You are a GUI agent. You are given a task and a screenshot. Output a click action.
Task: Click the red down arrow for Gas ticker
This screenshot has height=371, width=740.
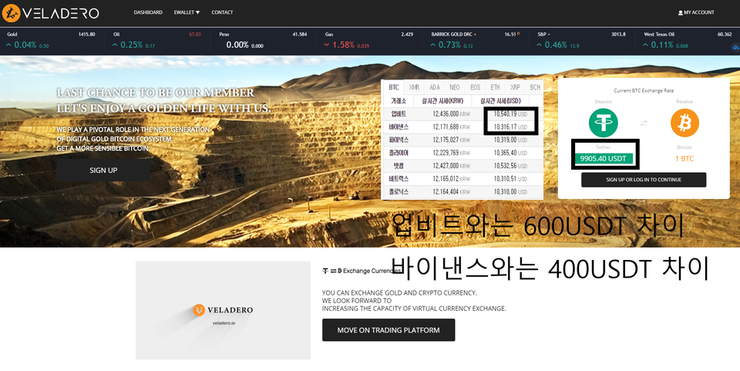(327, 45)
